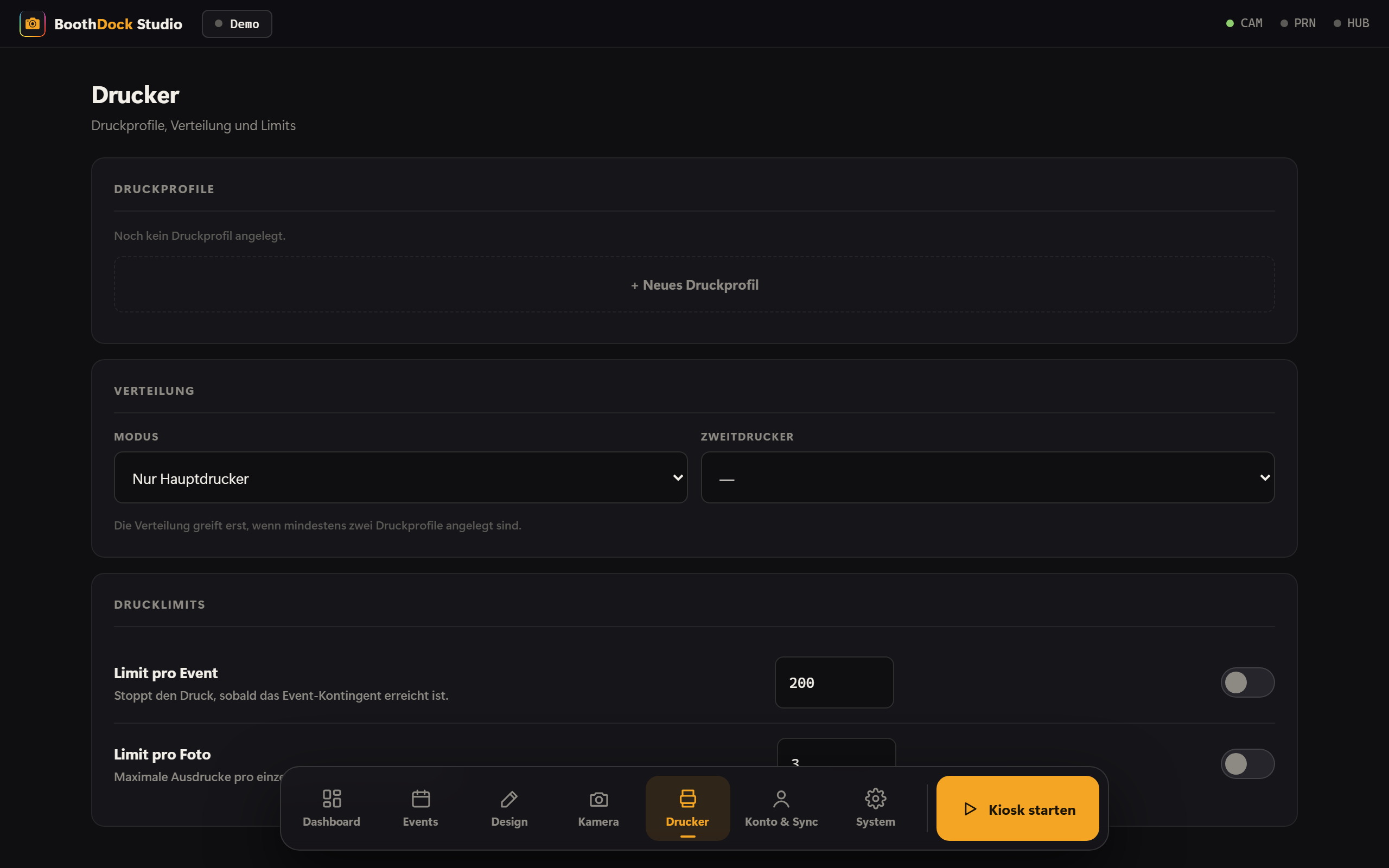Click the MODUS field label
This screenshot has width=1389, height=868.
click(136, 436)
